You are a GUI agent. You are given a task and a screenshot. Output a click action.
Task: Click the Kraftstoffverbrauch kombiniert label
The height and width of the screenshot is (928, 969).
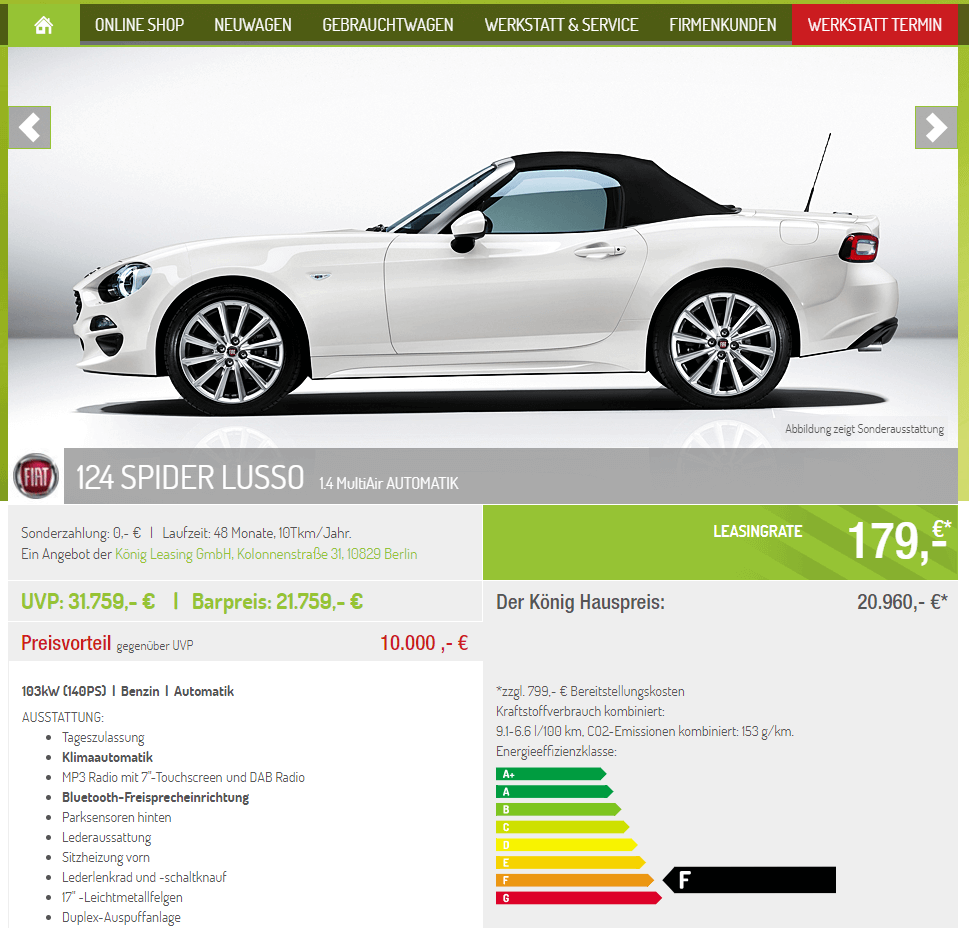pos(580,711)
